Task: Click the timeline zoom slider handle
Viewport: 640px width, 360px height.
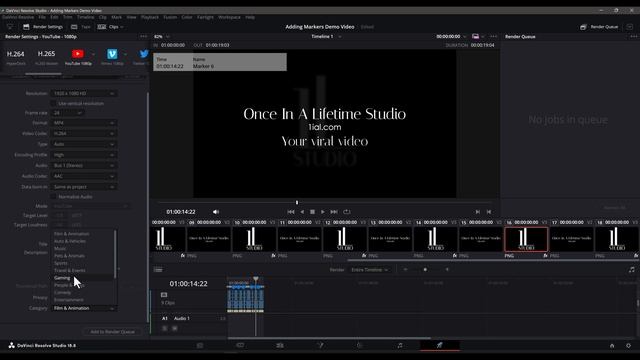Action: 425,270
